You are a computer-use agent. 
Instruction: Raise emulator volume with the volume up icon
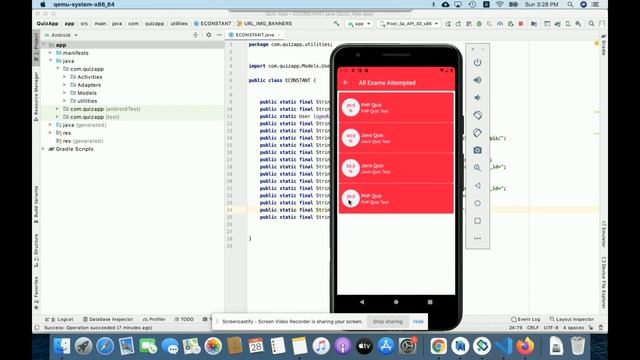point(477,80)
